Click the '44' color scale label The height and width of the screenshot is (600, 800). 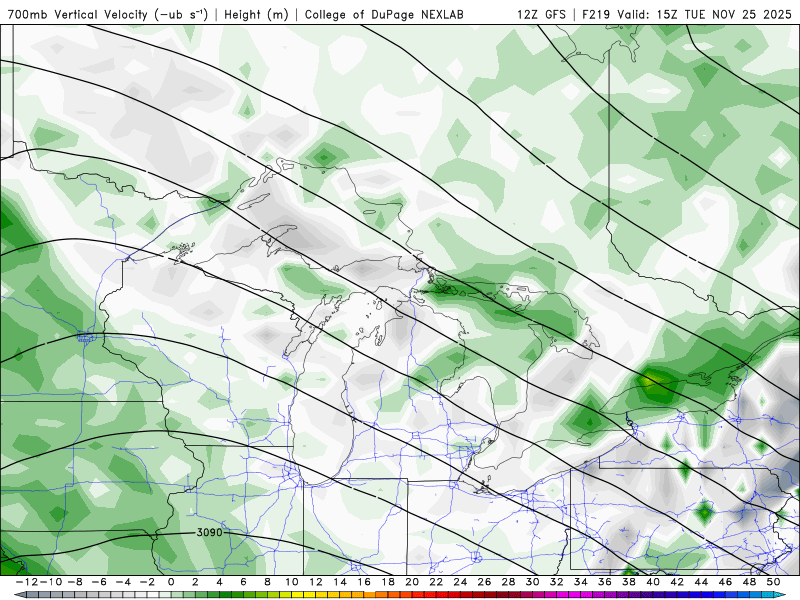702,582
